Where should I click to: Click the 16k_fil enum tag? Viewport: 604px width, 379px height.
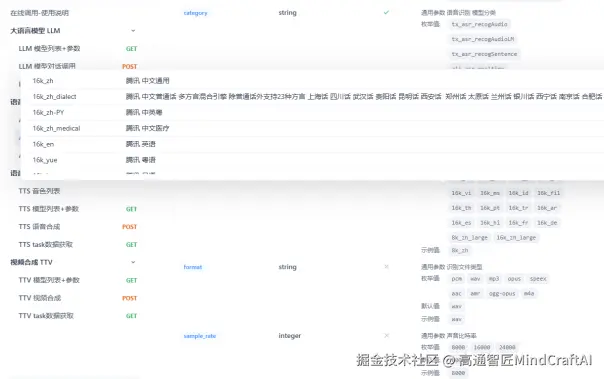(x=549, y=193)
